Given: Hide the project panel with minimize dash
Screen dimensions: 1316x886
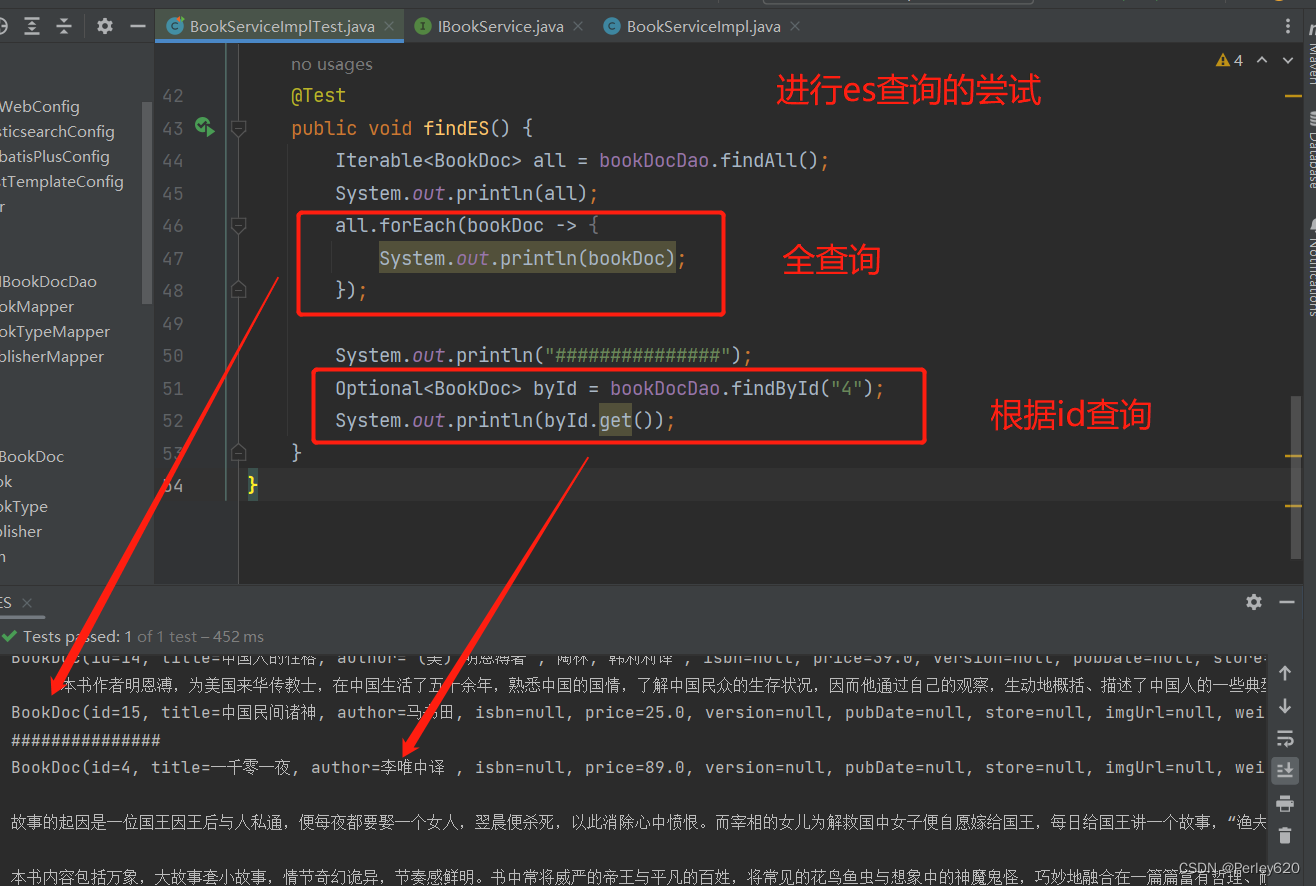Looking at the screenshot, I should tap(136, 26).
